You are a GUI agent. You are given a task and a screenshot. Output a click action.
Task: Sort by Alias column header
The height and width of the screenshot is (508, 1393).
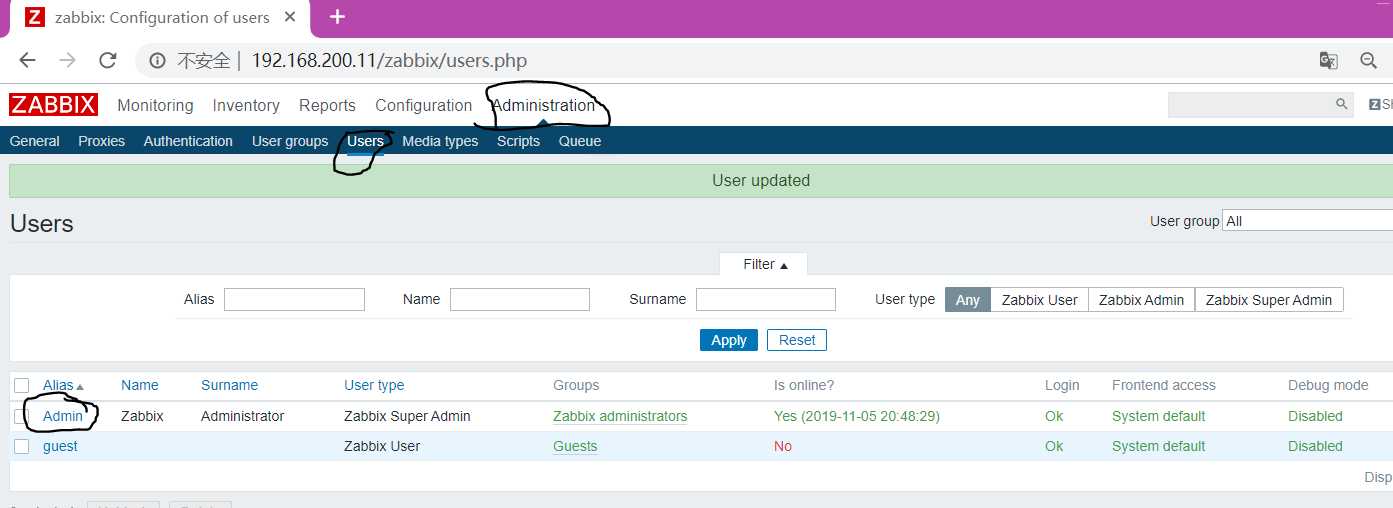coord(63,385)
